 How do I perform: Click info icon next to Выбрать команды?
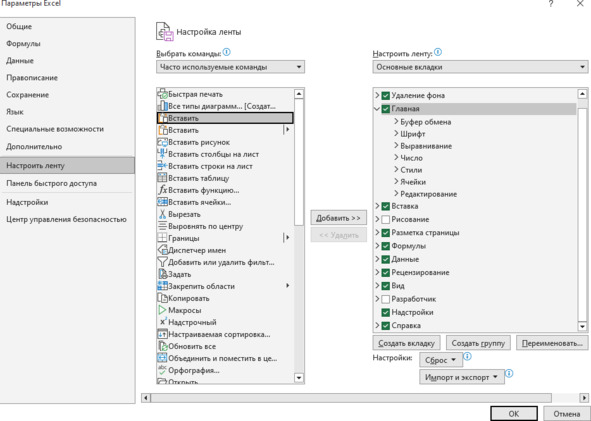(x=227, y=52)
